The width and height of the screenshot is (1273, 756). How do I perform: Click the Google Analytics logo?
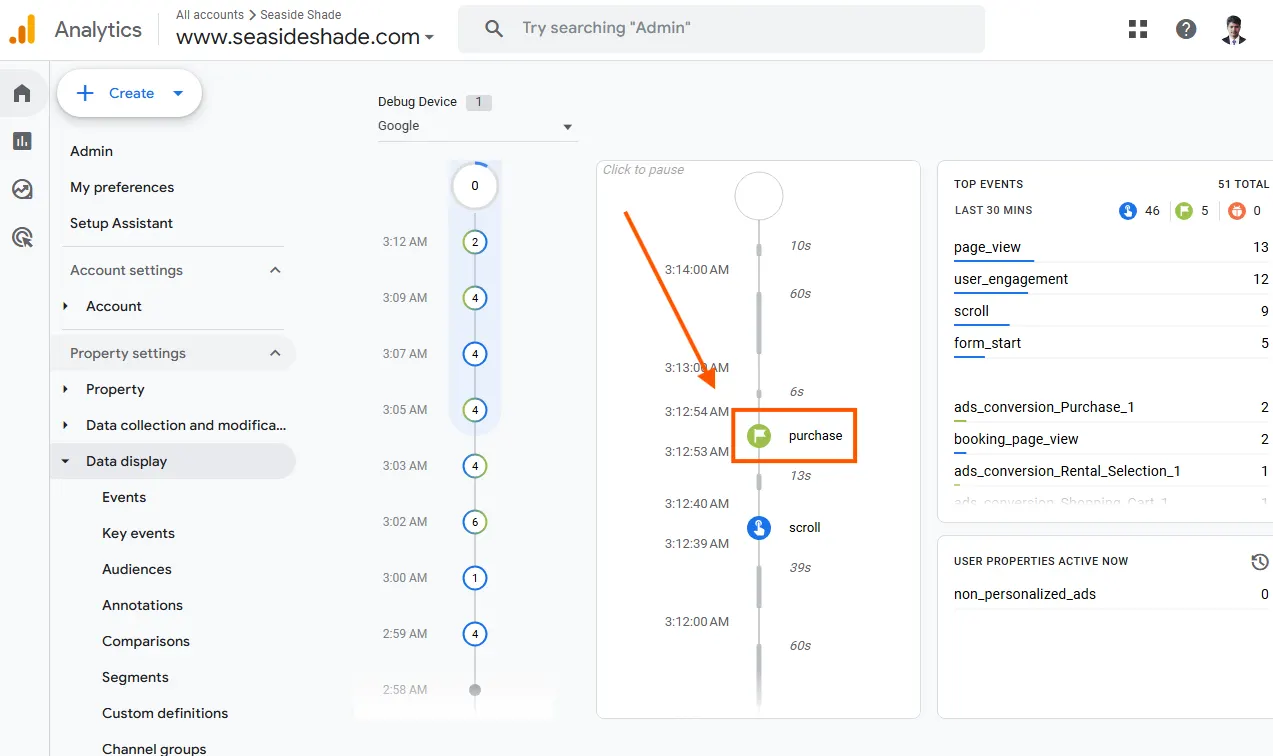(x=22, y=29)
